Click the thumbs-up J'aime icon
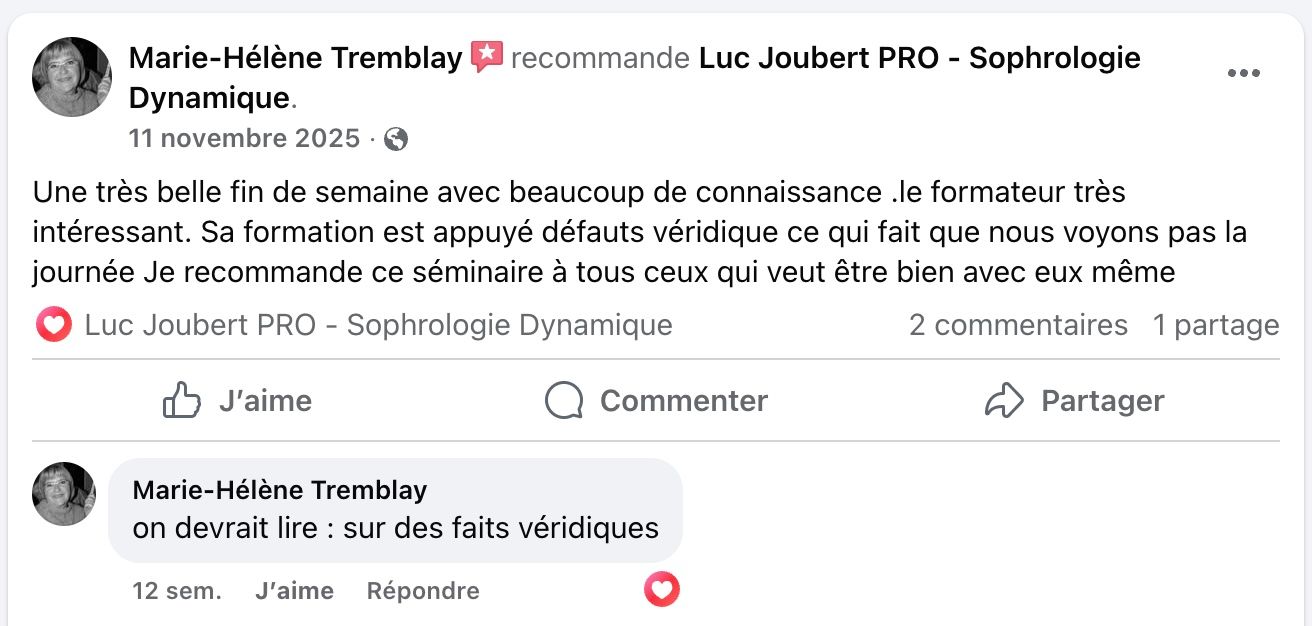Viewport: 1312px width, 626px height. [x=181, y=401]
